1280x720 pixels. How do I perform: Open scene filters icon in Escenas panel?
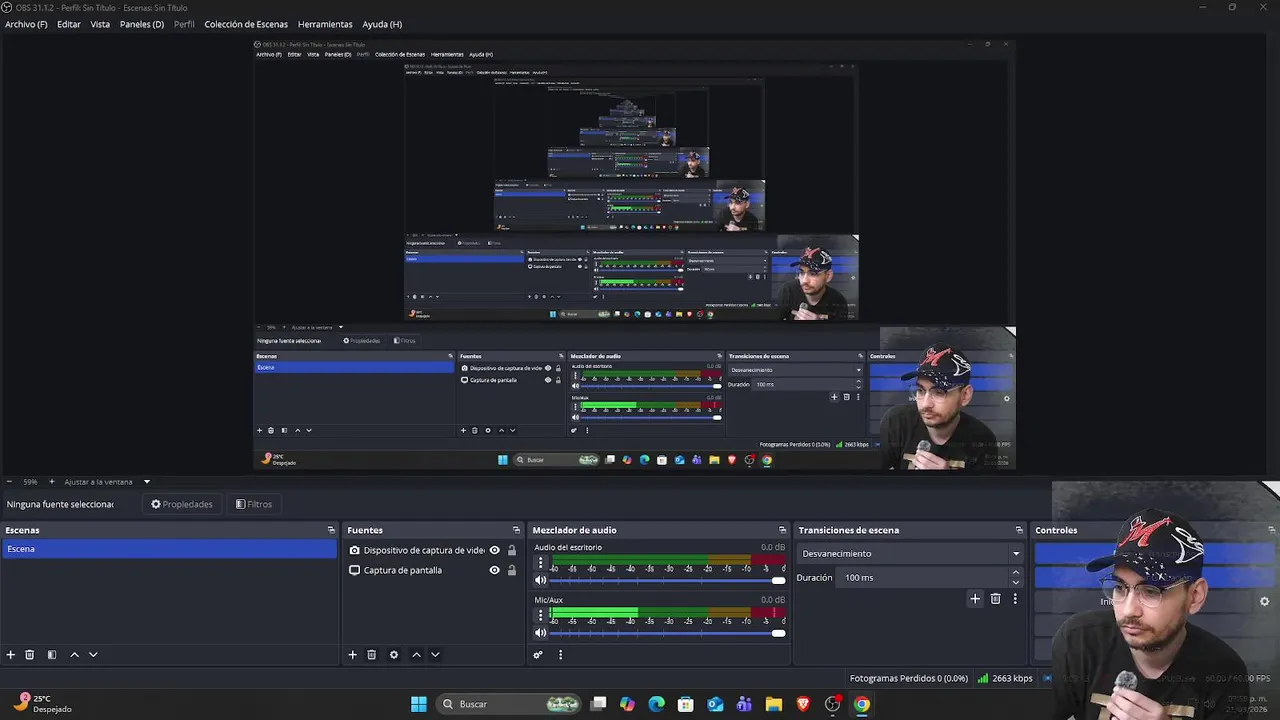click(52, 655)
